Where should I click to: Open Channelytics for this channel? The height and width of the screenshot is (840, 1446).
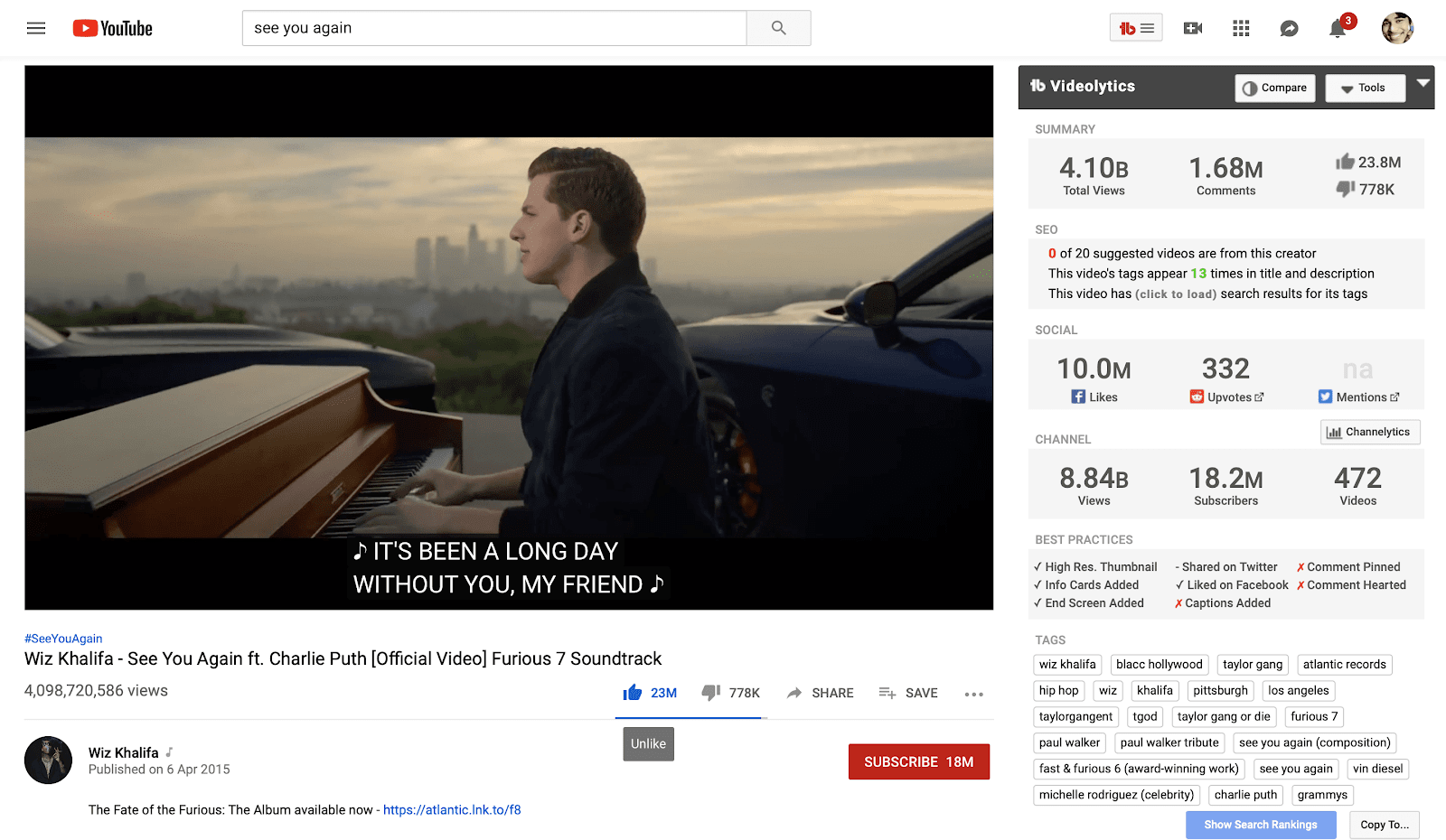pyautogui.click(x=1370, y=432)
